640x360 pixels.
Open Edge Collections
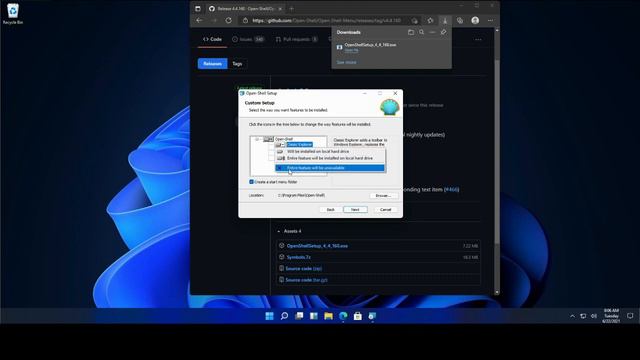tap(460, 20)
